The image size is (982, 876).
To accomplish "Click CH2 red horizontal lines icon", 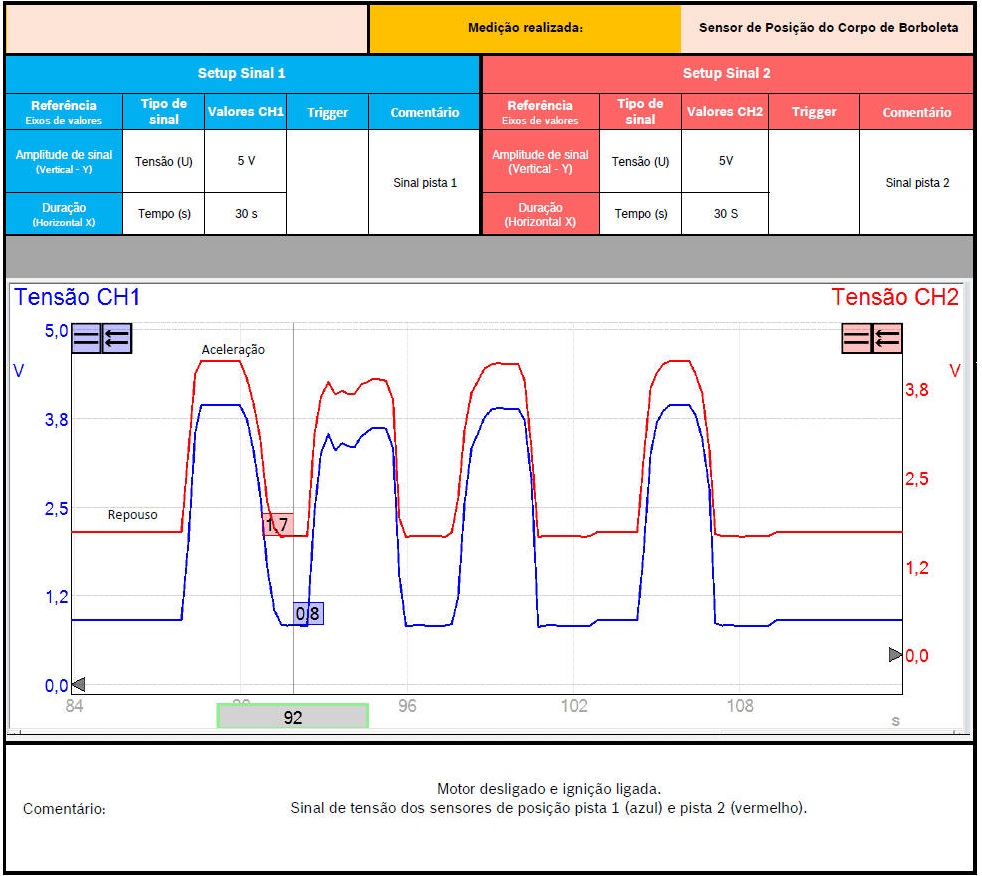I will 857,339.
